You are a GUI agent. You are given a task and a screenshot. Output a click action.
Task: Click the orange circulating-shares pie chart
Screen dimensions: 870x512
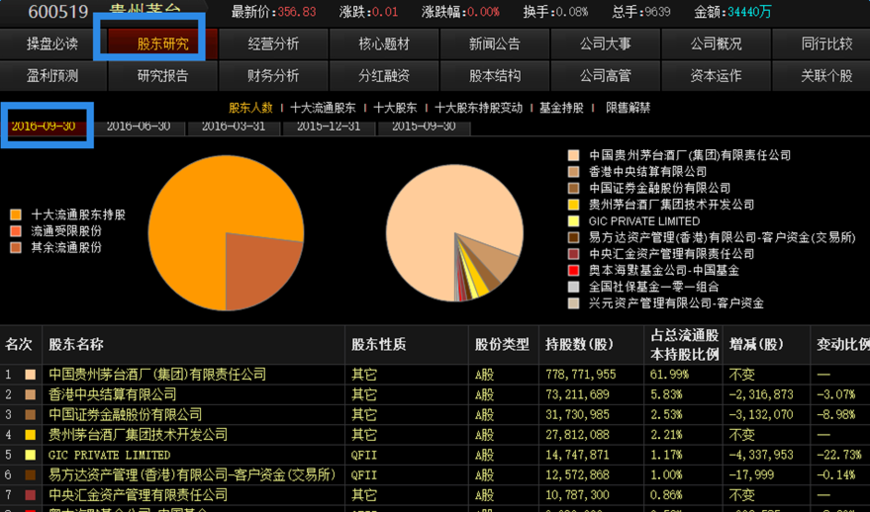226,233
